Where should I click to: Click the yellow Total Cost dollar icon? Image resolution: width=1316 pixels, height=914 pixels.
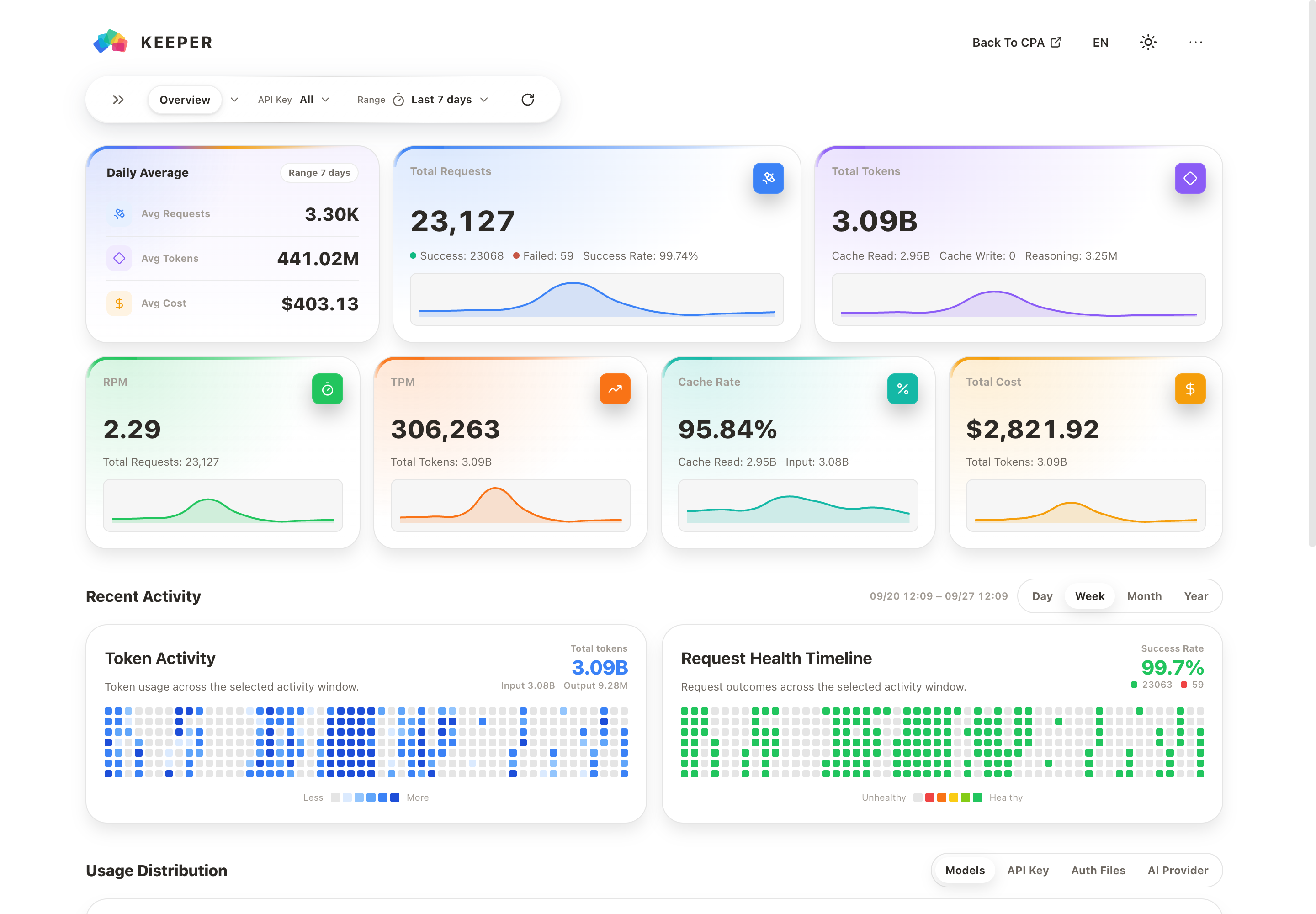pos(1189,389)
